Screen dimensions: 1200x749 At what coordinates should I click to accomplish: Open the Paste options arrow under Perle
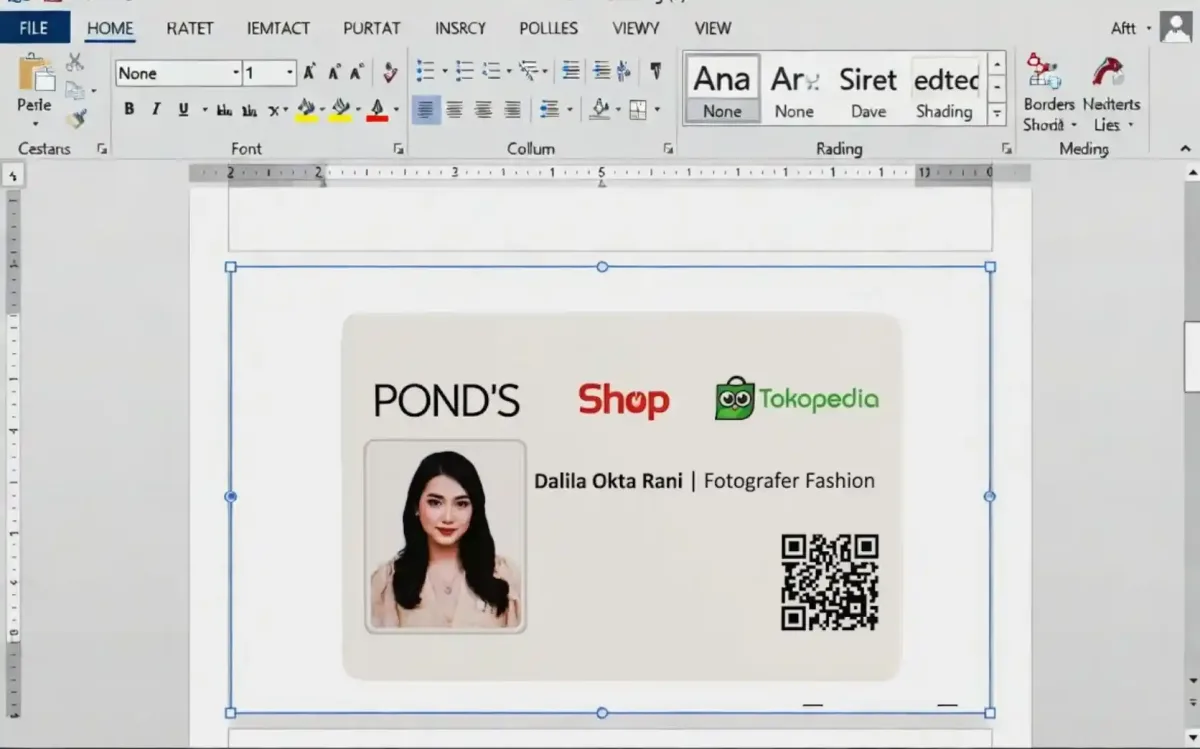[x=35, y=124]
